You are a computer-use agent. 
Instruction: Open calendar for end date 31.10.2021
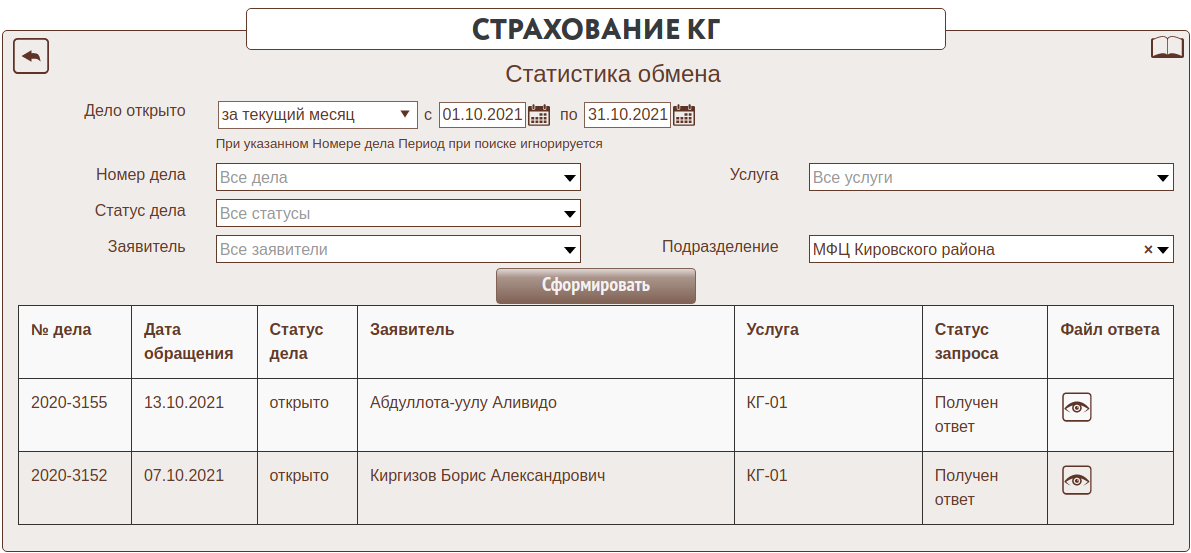[684, 115]
